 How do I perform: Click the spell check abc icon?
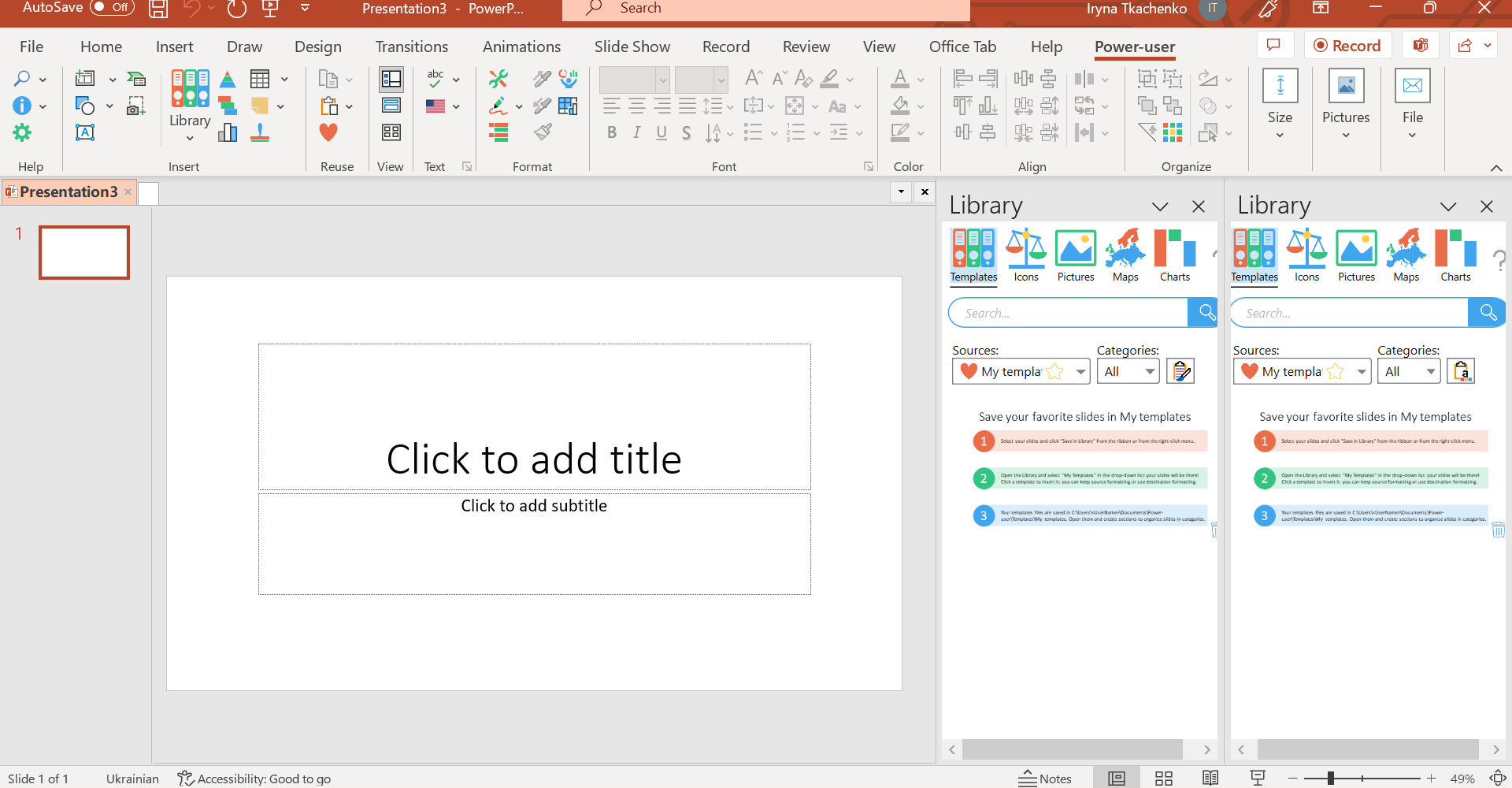435,79
